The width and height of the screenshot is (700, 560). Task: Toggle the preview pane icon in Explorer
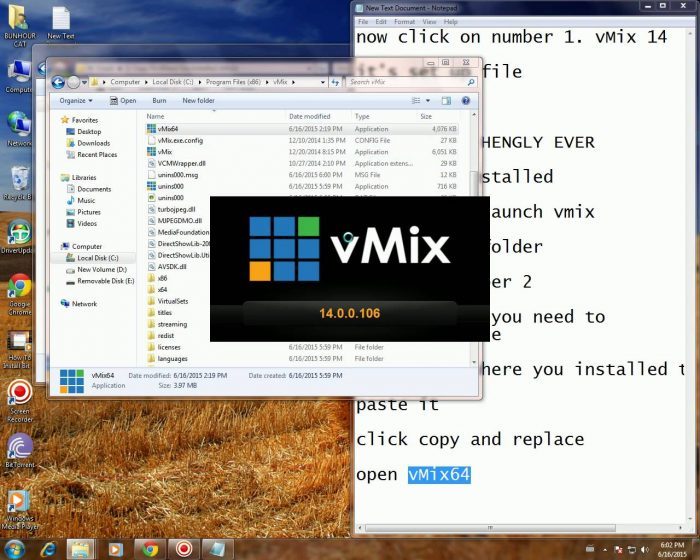pos(446,100)
